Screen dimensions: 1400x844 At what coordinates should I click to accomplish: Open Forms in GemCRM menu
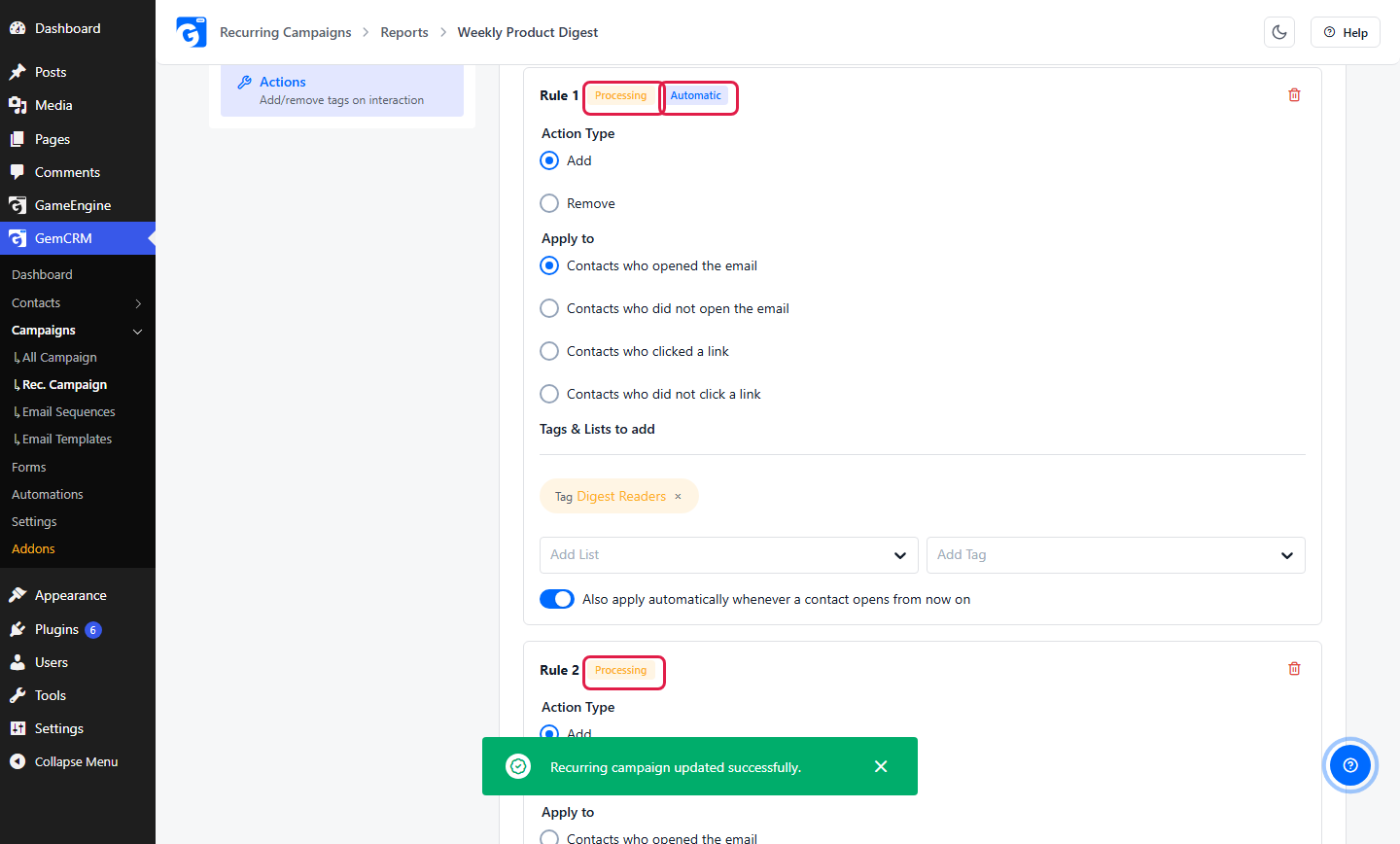point(29,467)
